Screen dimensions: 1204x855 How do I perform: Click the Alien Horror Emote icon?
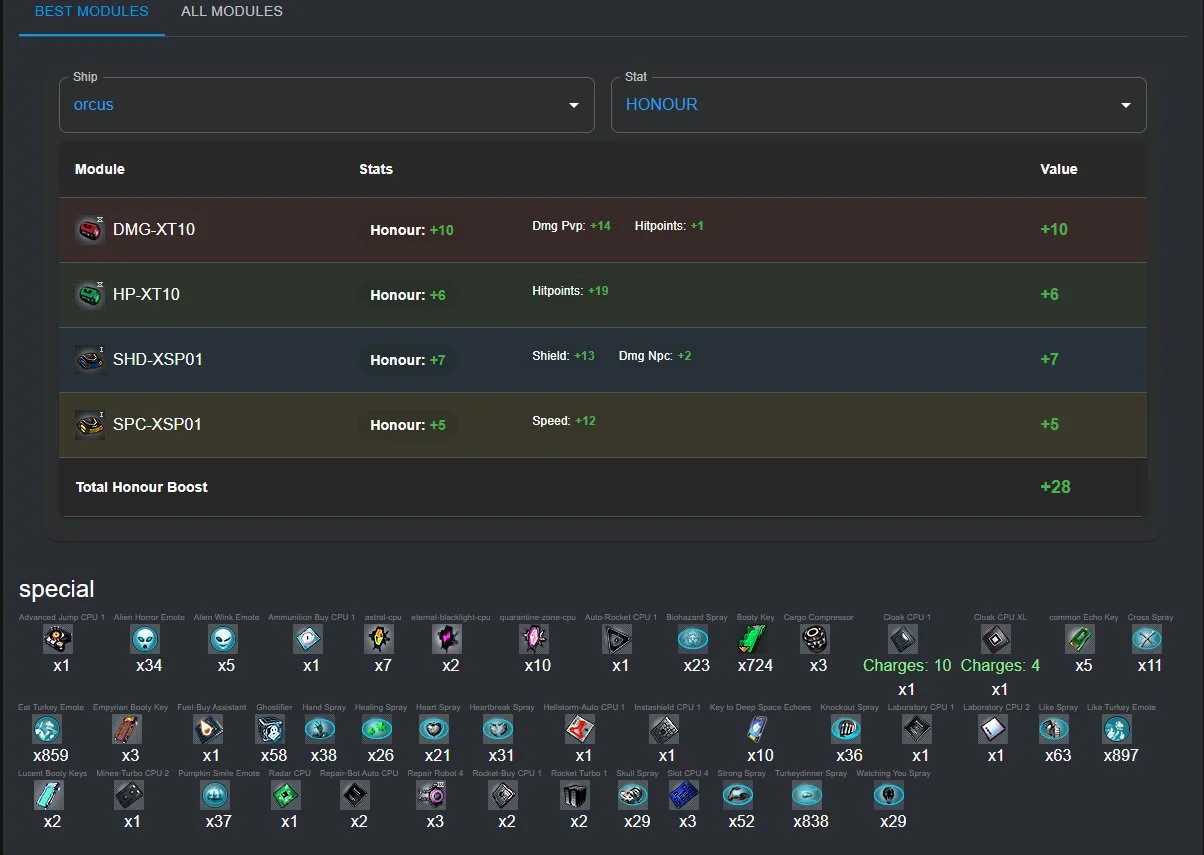pyautogui.click(x=149, y=640)
